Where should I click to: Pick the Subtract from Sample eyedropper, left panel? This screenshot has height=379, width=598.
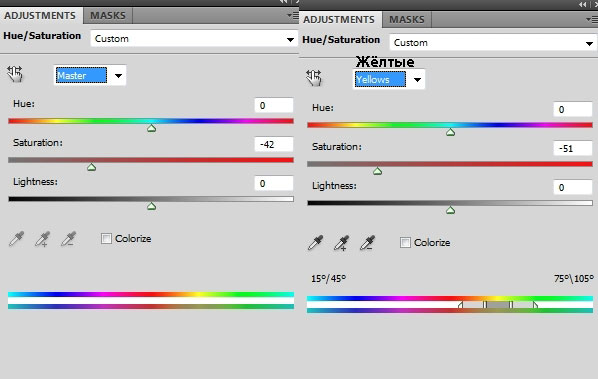click(x=69, y=239)
